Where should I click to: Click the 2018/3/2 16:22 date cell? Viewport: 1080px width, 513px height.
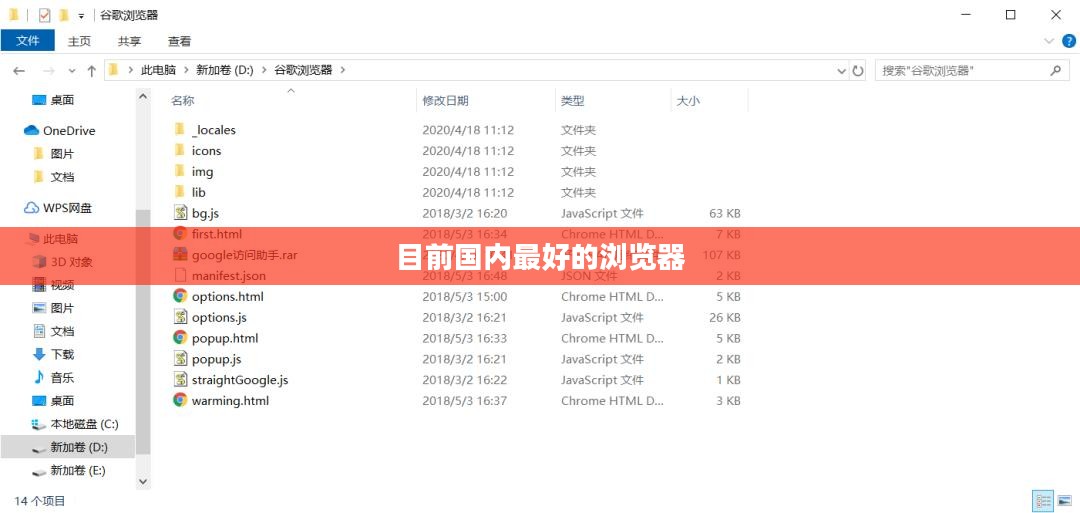pyautogui.click(x=465, y=380)
